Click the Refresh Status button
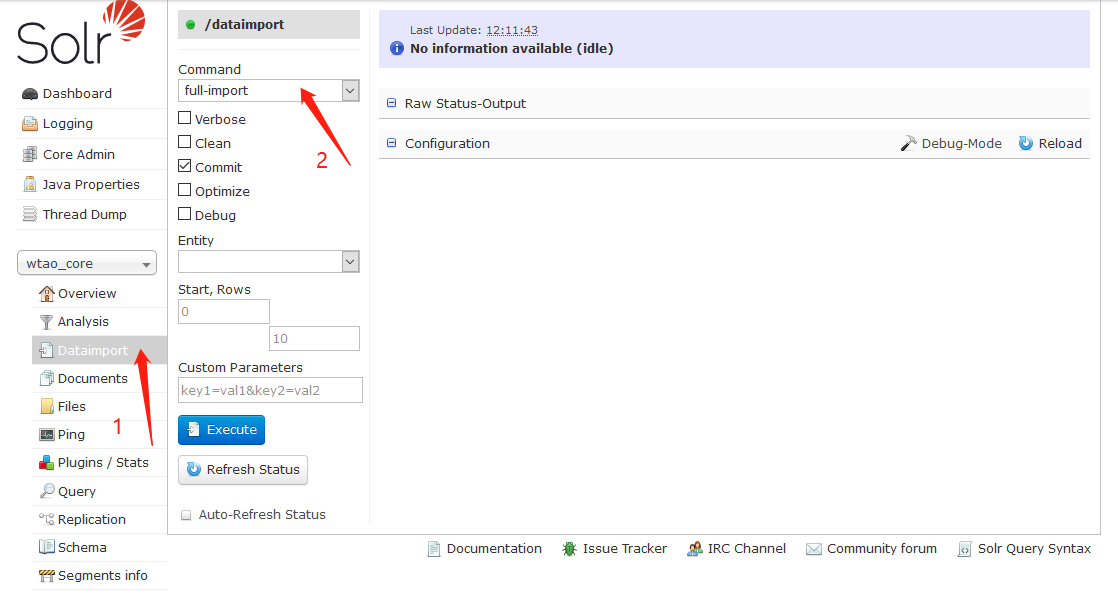Image resolution: width=1118 pixels, height=594 pixels. (x=243, y=470)
